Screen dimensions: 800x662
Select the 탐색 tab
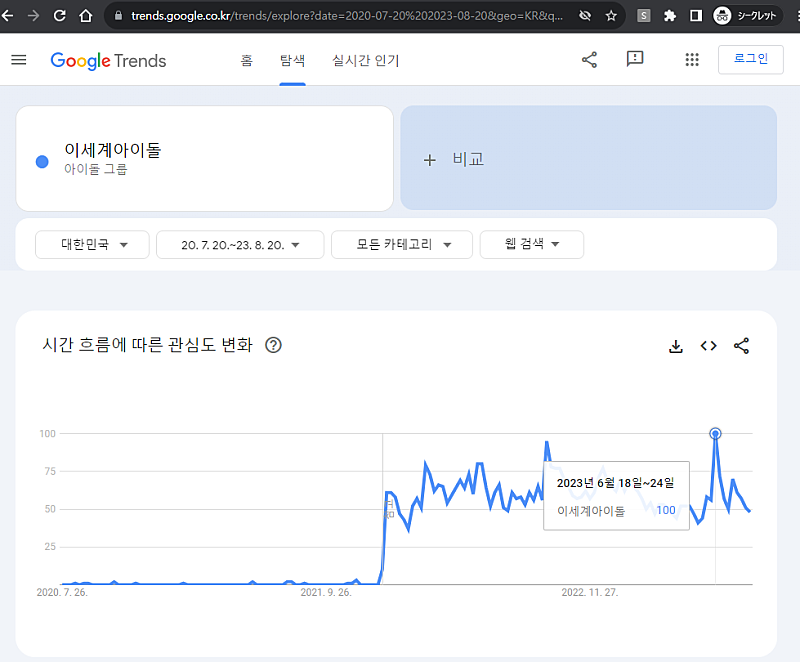292,60
